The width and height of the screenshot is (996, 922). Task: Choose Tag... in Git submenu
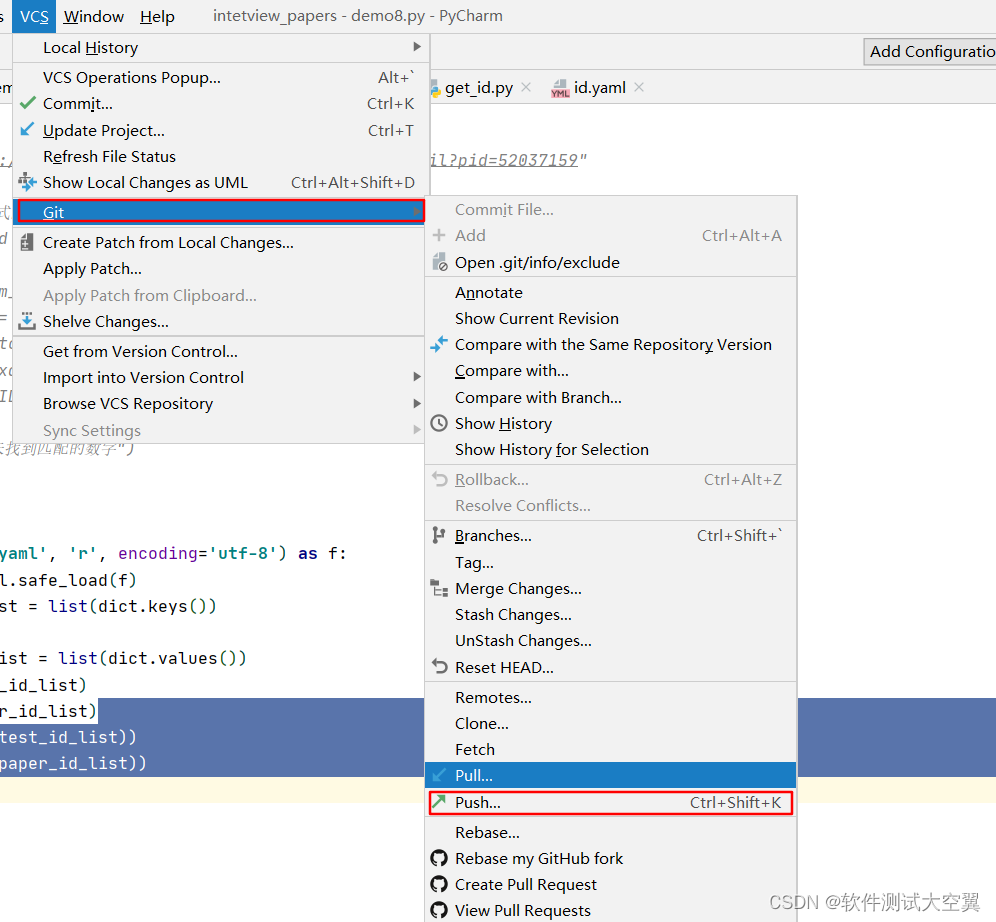610,562
